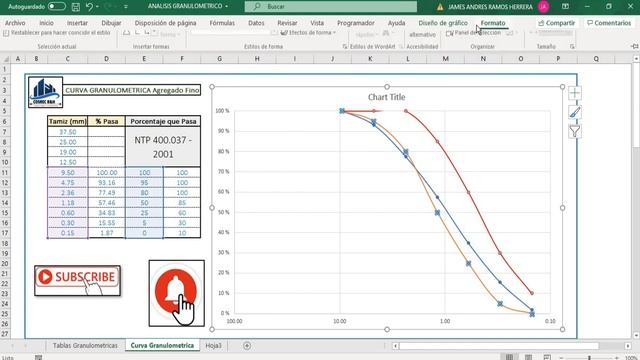Click the Buscar search box
The height and width of the screenshot is (360, 640).
[x=331, y=7]
